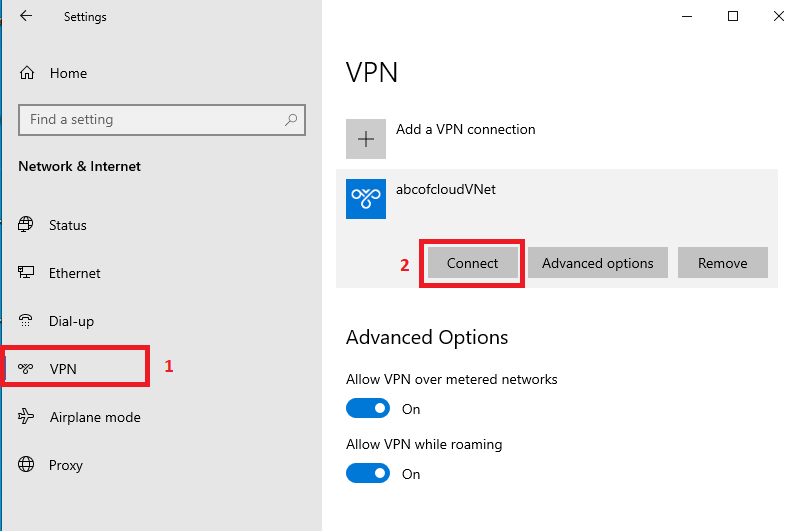The width and height of the screenshot is (800, 531).
Task: Open Advanced options for abcofcloudVNet
Action: [x=597, y=263]
